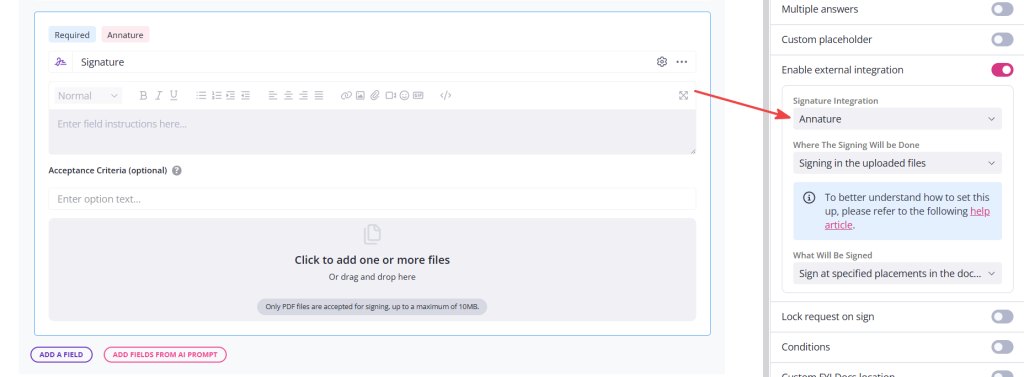
Task: Click to add one or more files
Action: (372, 259)
